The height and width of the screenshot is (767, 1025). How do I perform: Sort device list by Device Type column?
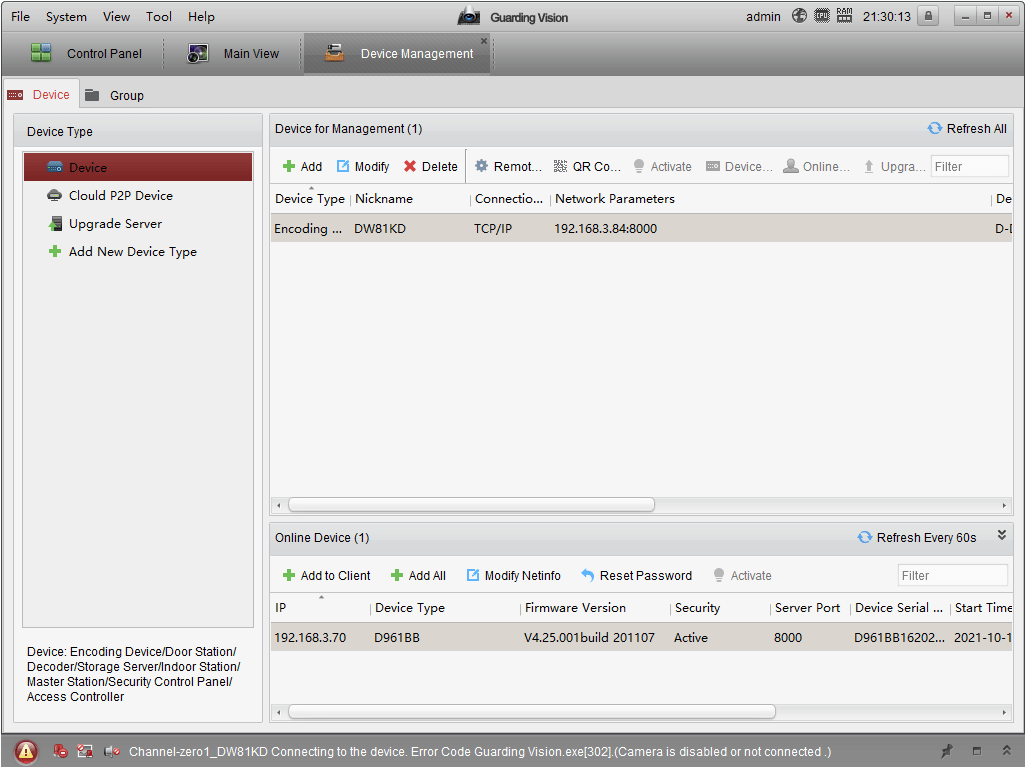[309, 199]
